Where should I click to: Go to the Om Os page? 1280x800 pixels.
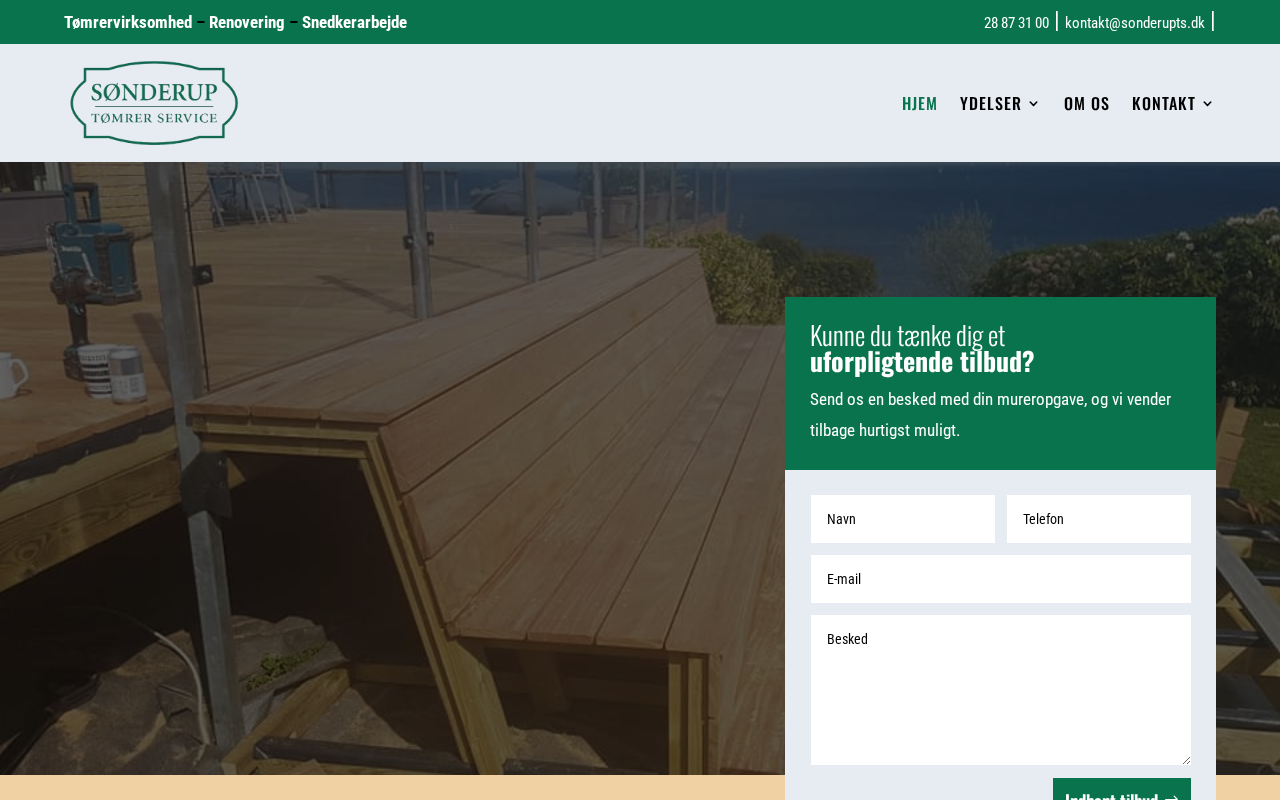[x=1087, y=103]
